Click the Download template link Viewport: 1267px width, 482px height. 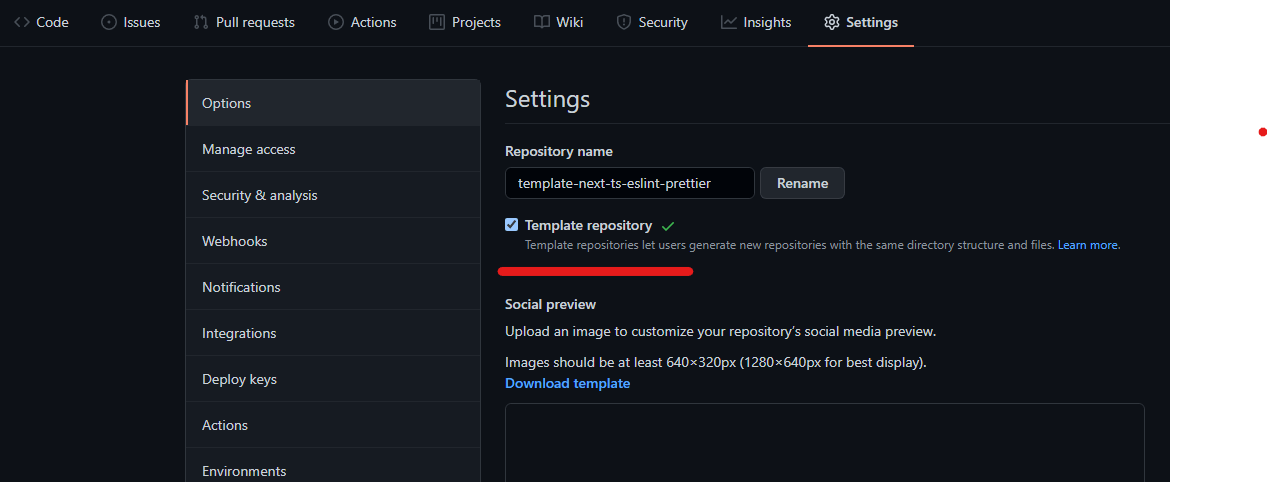click(567, 383)
